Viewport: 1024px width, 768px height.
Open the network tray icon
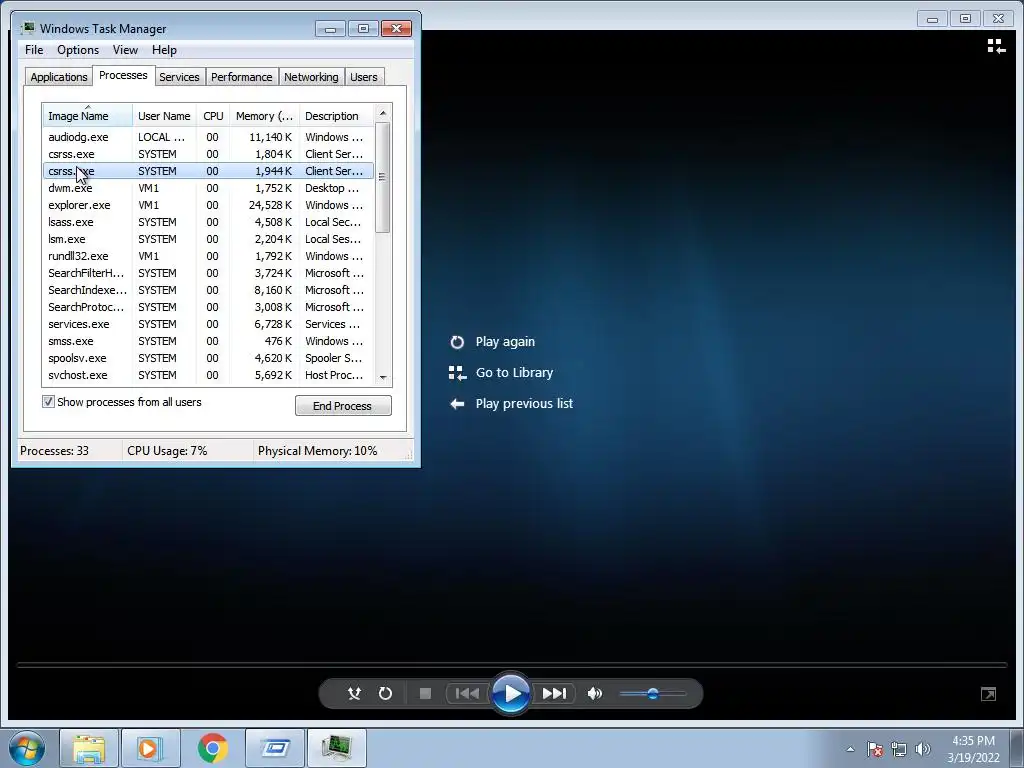(x=899, y=749)
